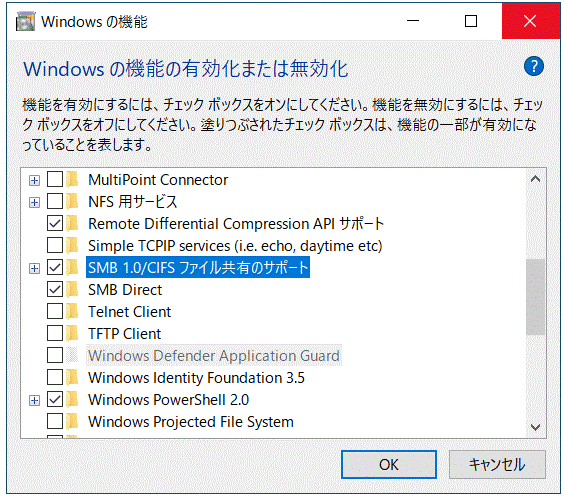This screenshot has width=566, height=497.
Task: Click folder icon beside NFS 用サービス
Action: [73, 201]
